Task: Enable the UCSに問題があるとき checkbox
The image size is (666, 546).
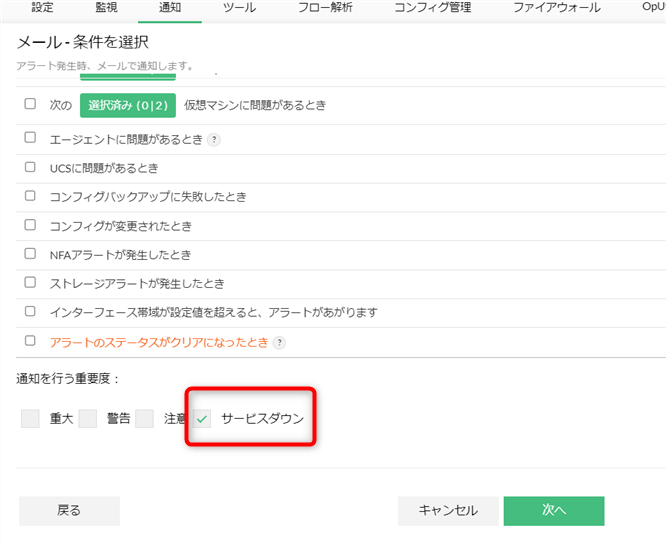Action: click(30, 168)
